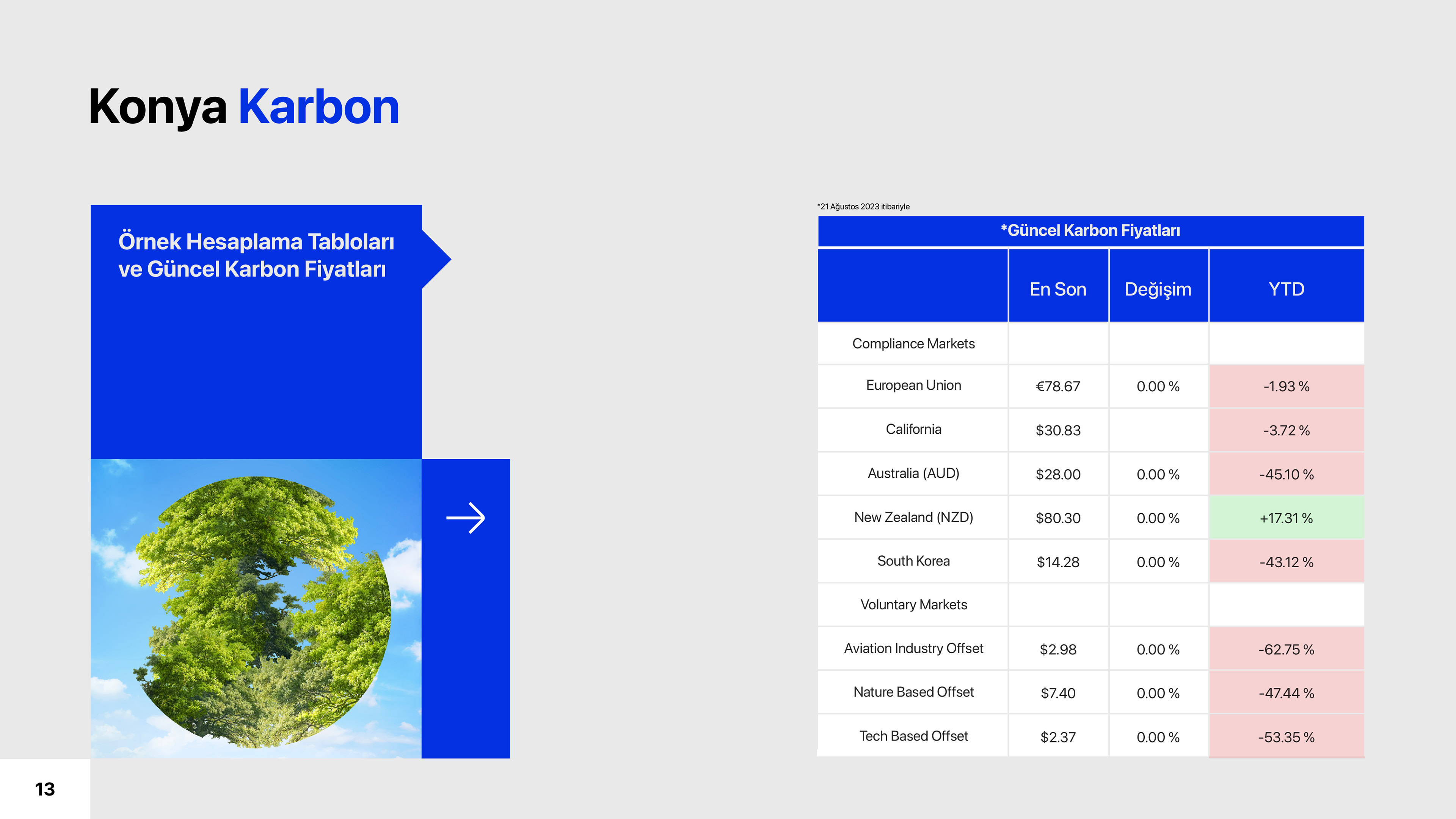Click the YTD column header
Screen dimensions: 1456x819
click(1286, 289)
